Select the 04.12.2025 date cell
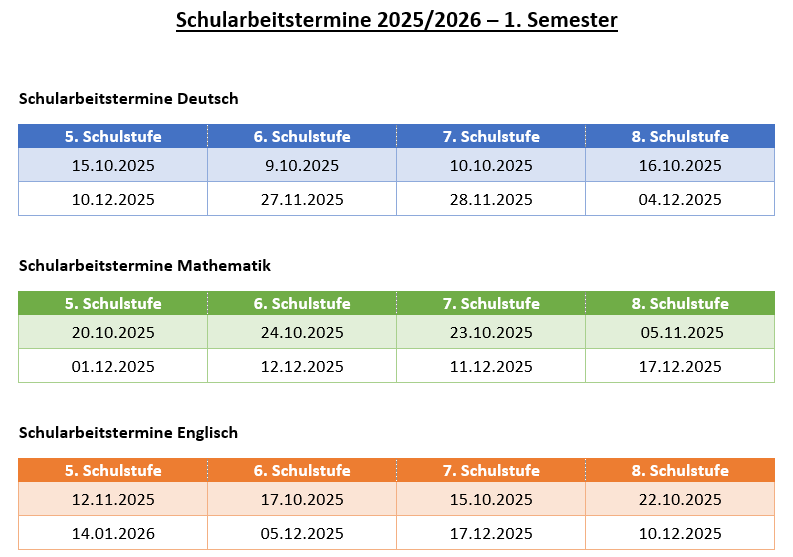This screenshot has height=557, width=793. pos(680,199)
